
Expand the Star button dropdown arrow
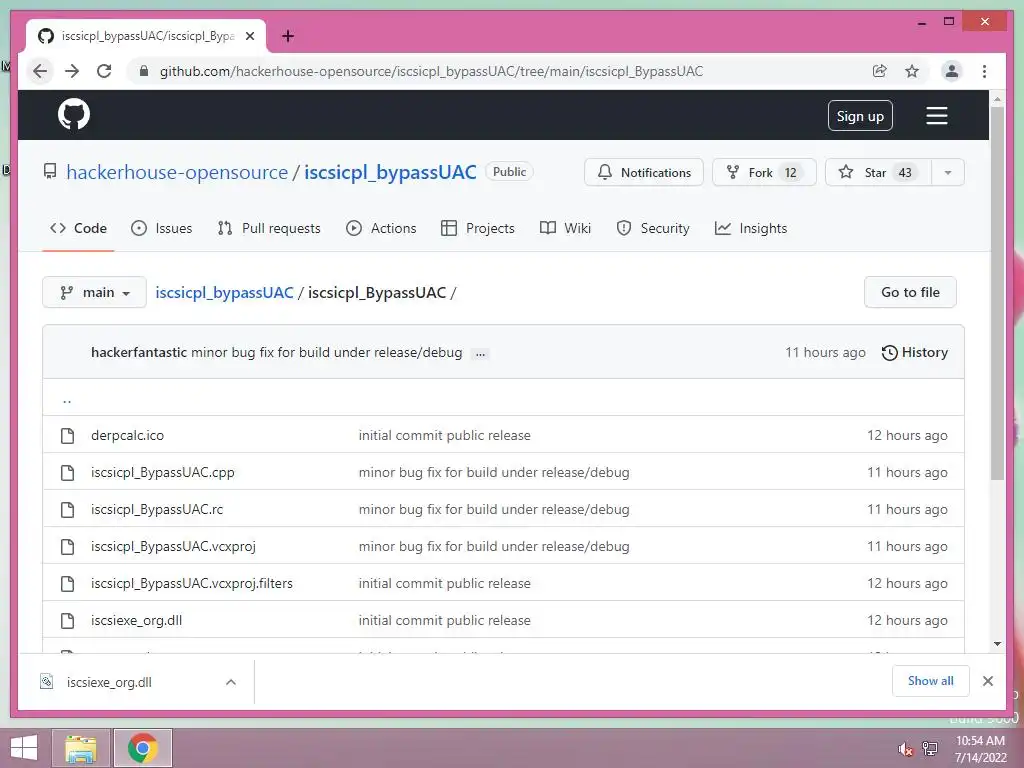(x=948, y=172)
